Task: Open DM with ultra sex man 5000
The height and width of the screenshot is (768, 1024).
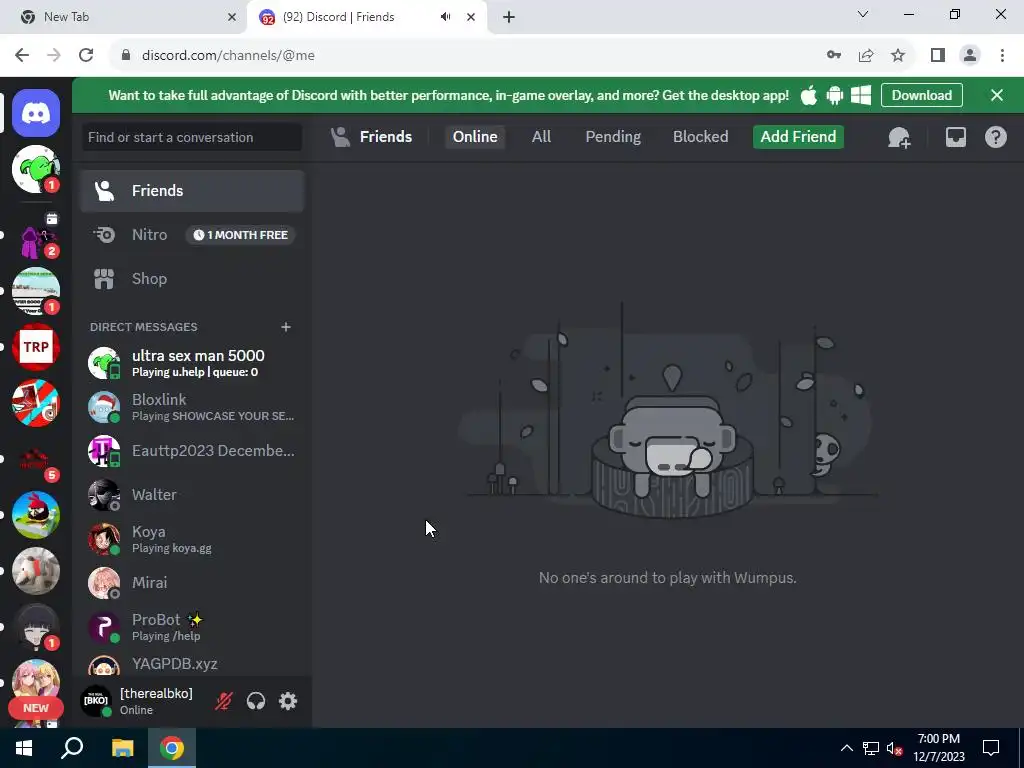Action: [x=193, y=363]
